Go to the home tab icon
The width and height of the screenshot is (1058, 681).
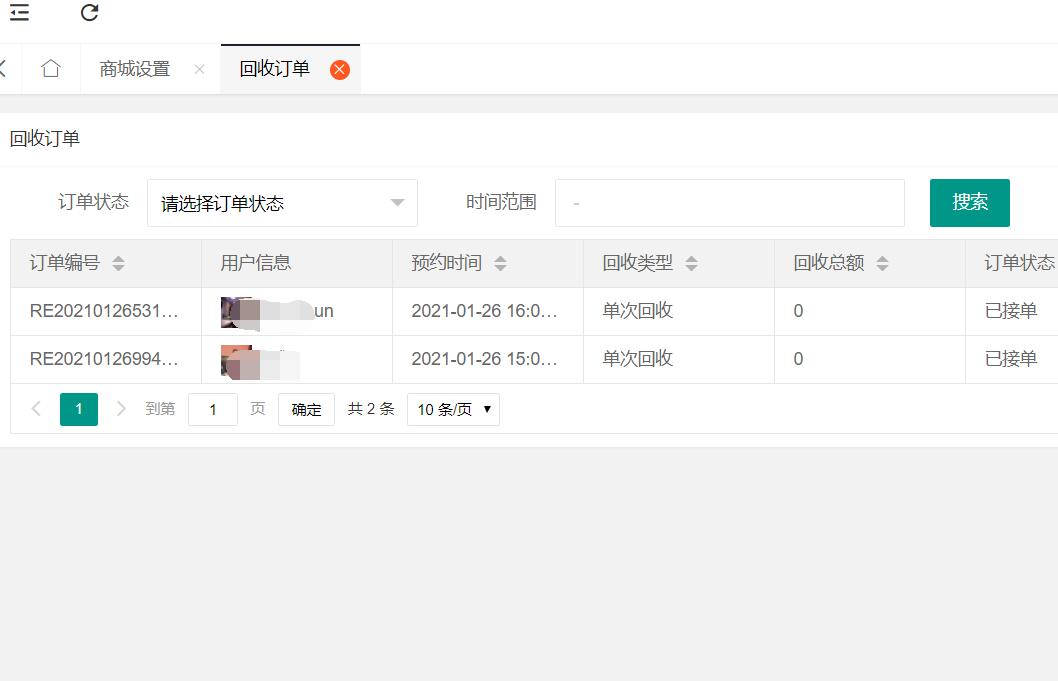(x=51, y=68)
